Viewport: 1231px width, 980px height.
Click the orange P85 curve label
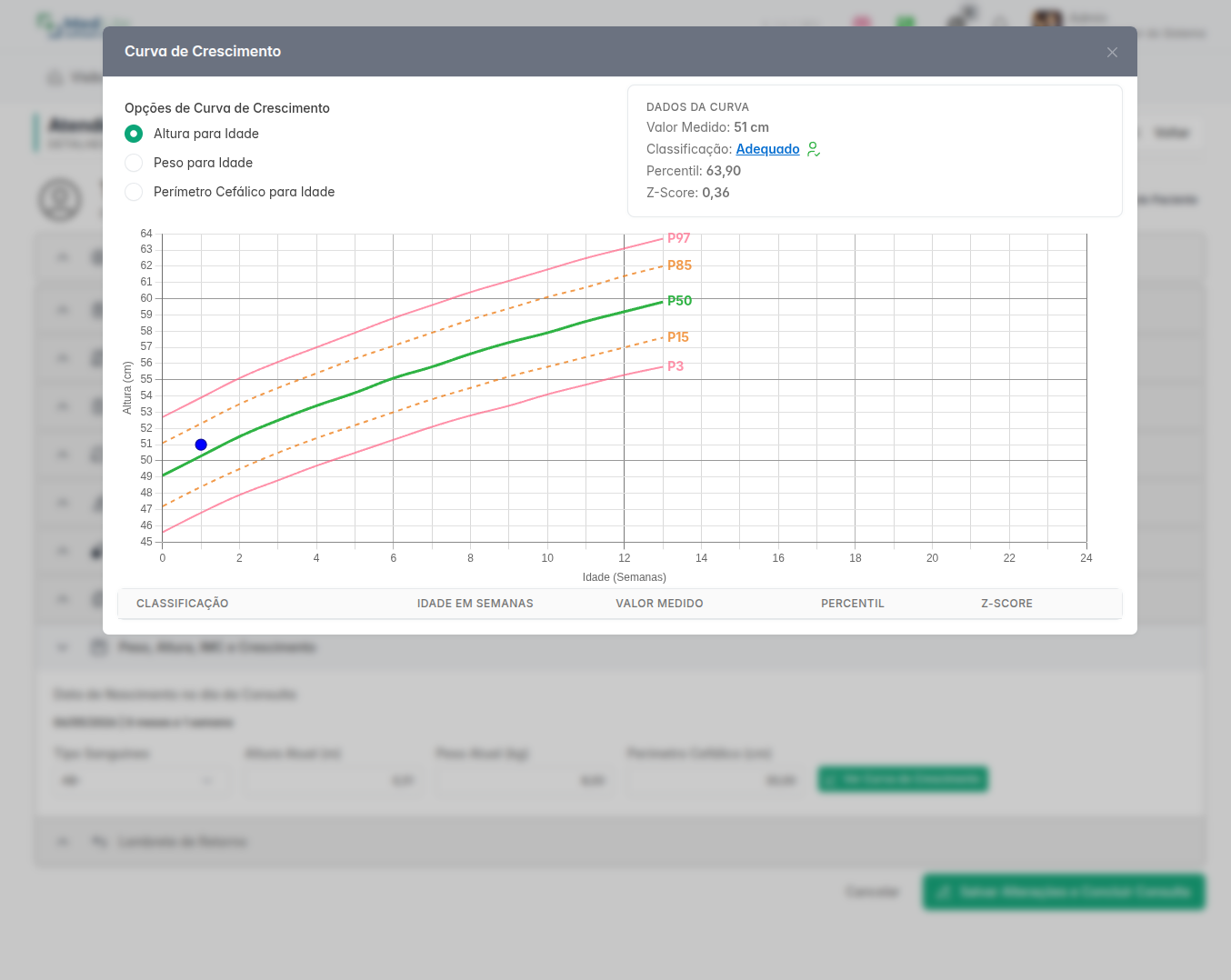tap(679, 265)
